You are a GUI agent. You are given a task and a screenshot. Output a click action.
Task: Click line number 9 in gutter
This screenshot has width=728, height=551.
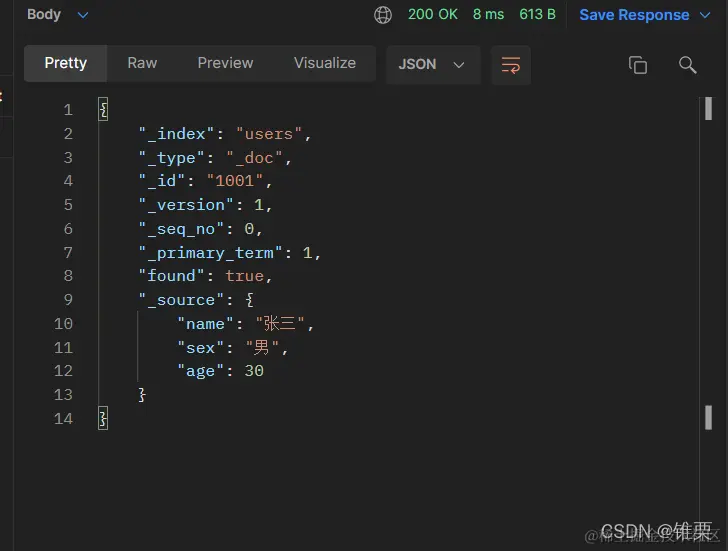pyautogui.click(x=68, y=300)
